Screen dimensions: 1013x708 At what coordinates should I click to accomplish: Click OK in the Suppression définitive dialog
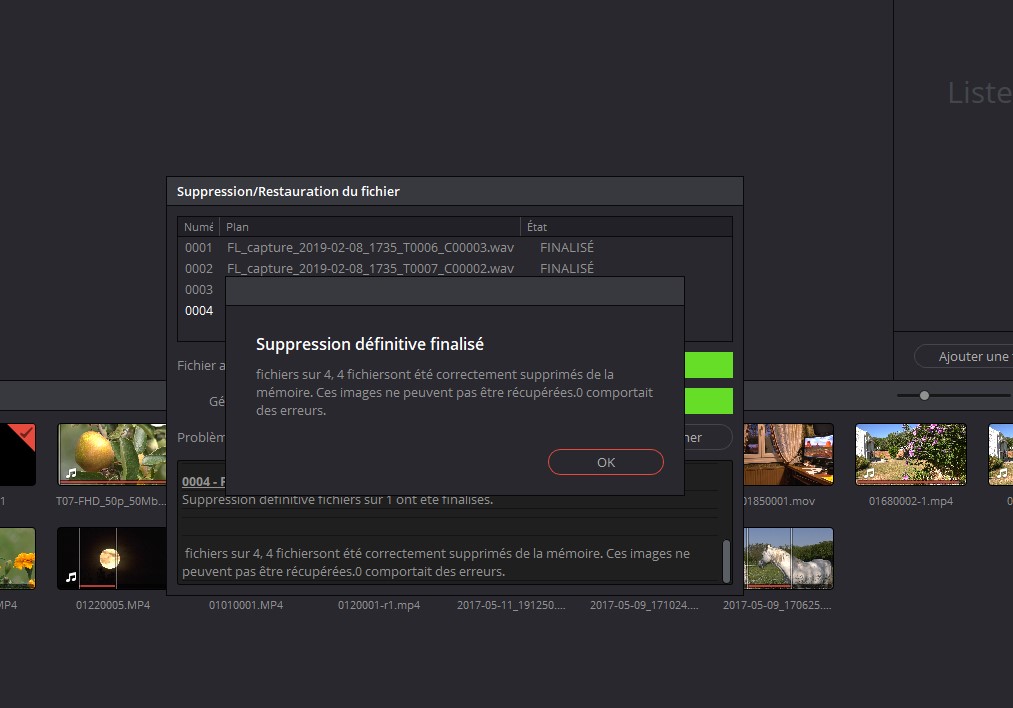605,462
